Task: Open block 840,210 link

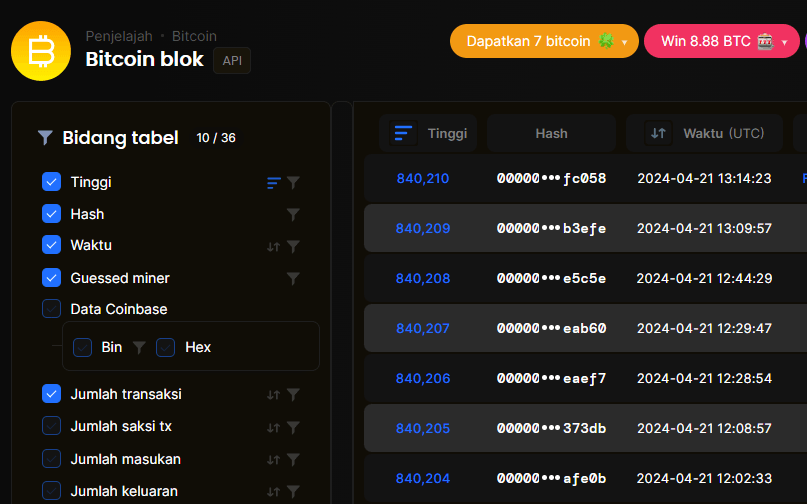Action: click(423, 179)
